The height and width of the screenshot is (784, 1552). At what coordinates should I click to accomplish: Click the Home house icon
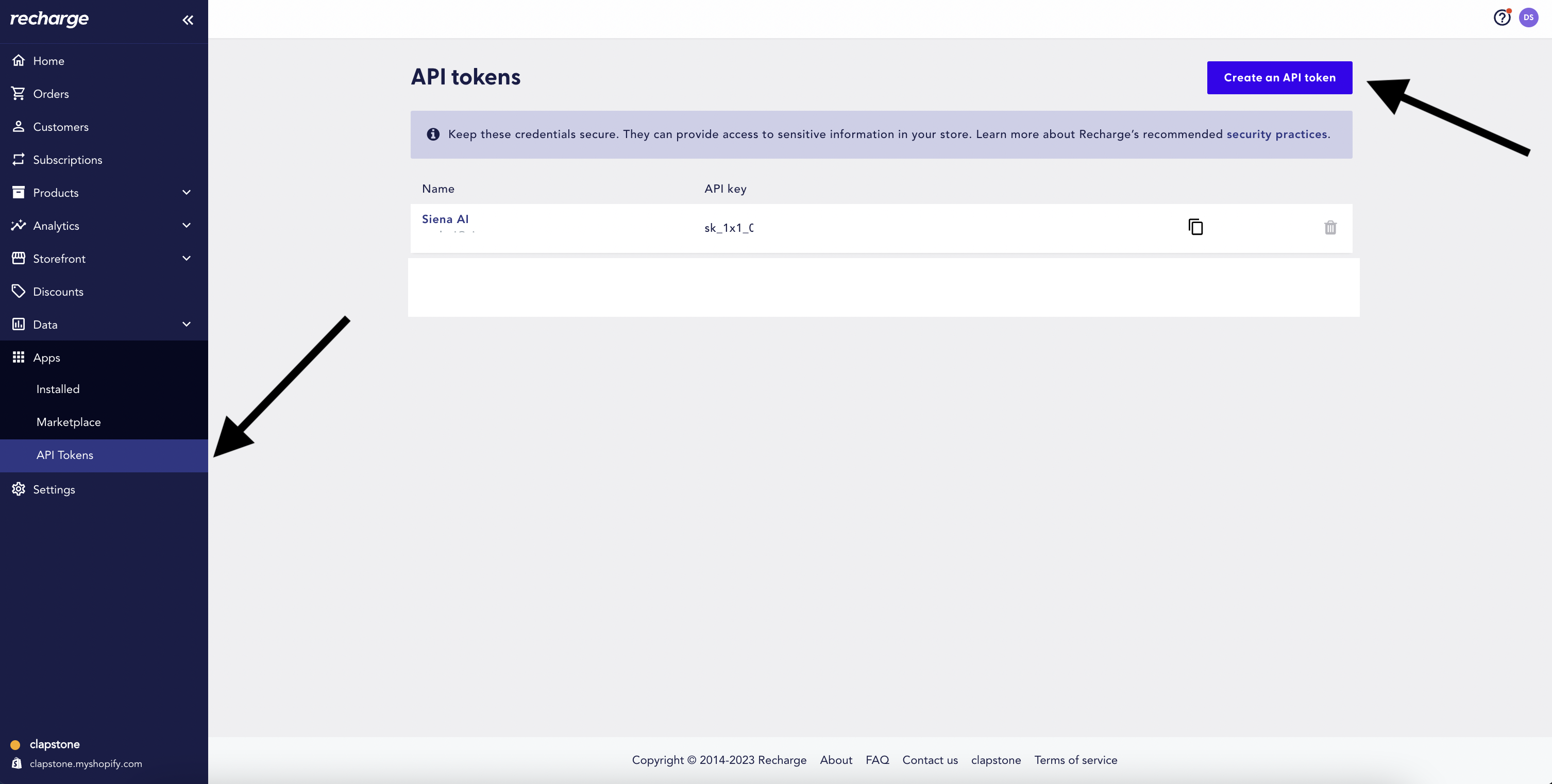coord(19,60)
